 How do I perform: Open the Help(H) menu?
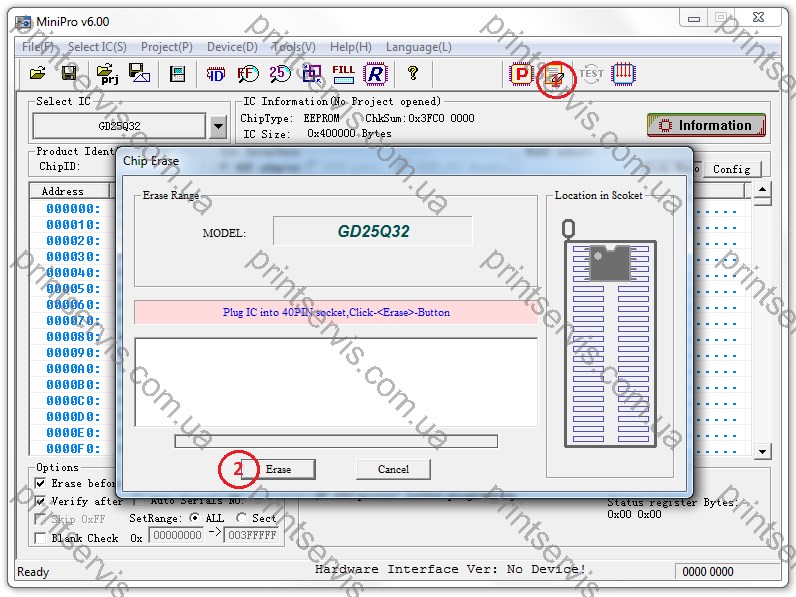pyautogui.click(x=351, y=47)
